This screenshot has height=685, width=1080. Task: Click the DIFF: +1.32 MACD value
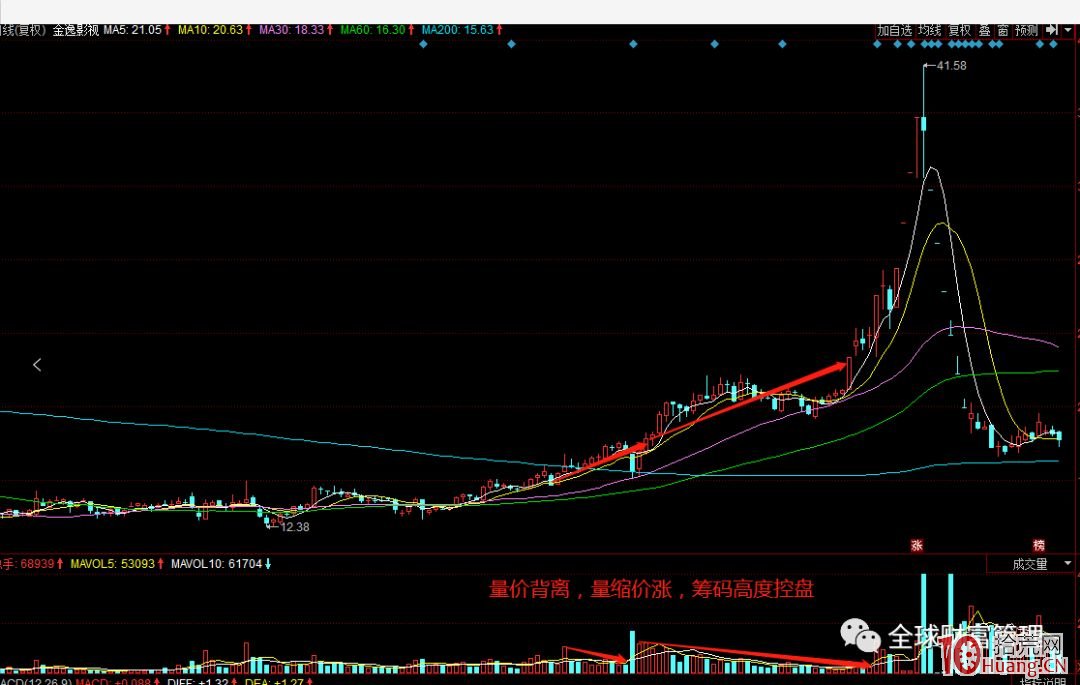[x=198, y=682]
